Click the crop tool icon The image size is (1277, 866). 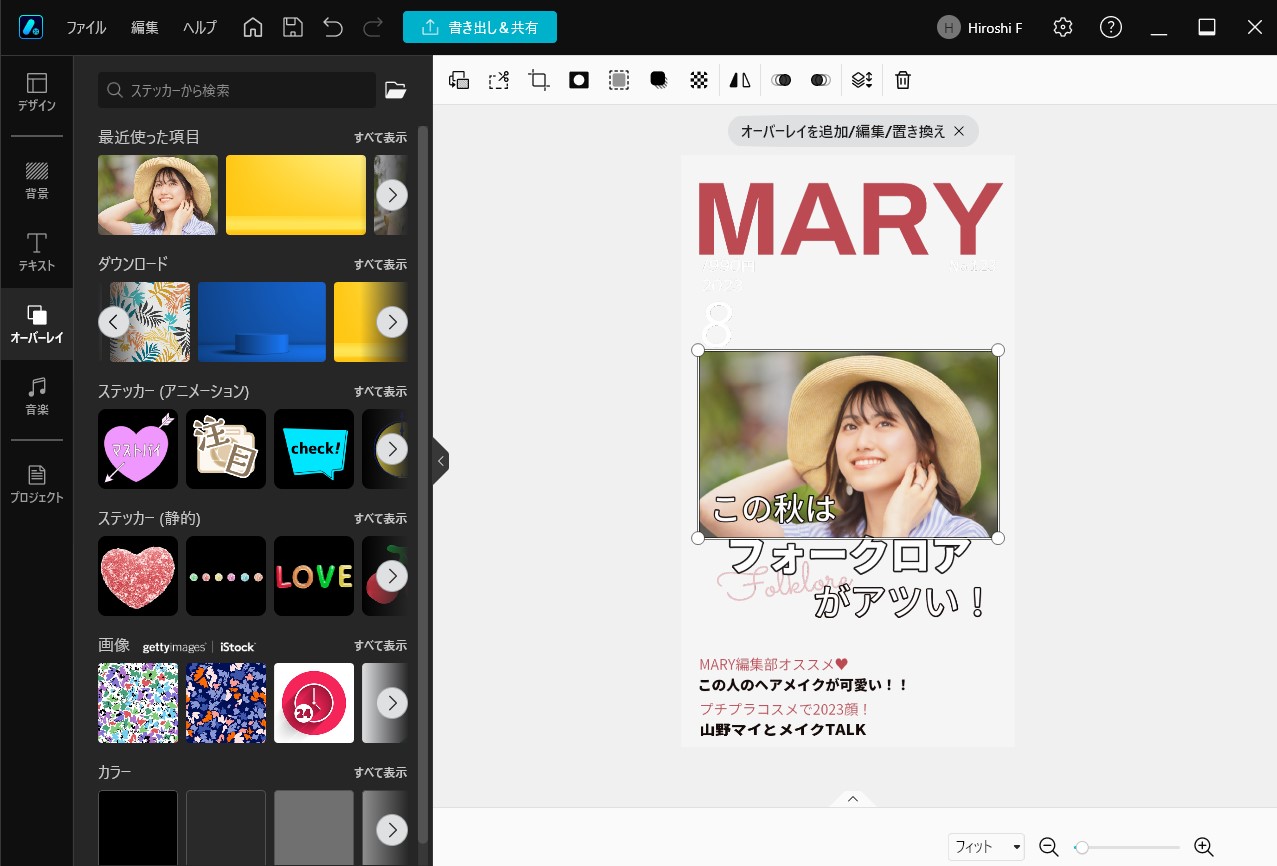coord(539,81)
